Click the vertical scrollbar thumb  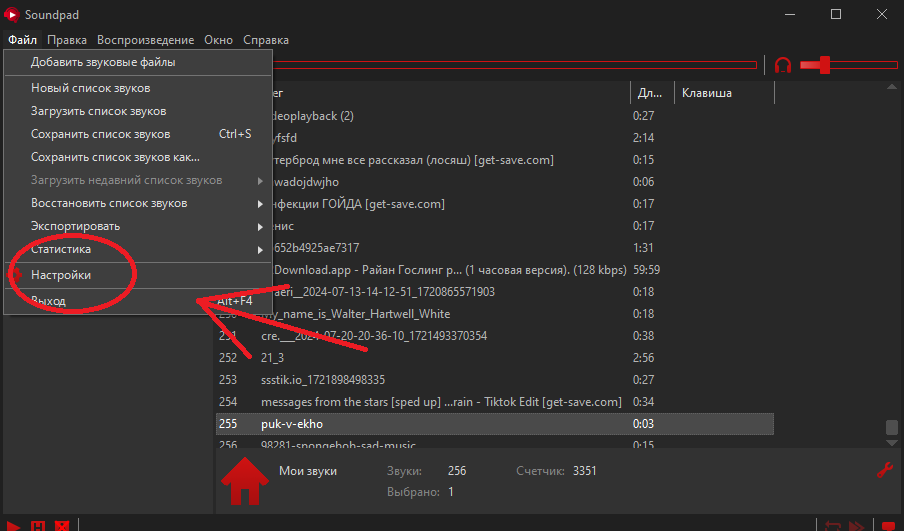point(892,427)
